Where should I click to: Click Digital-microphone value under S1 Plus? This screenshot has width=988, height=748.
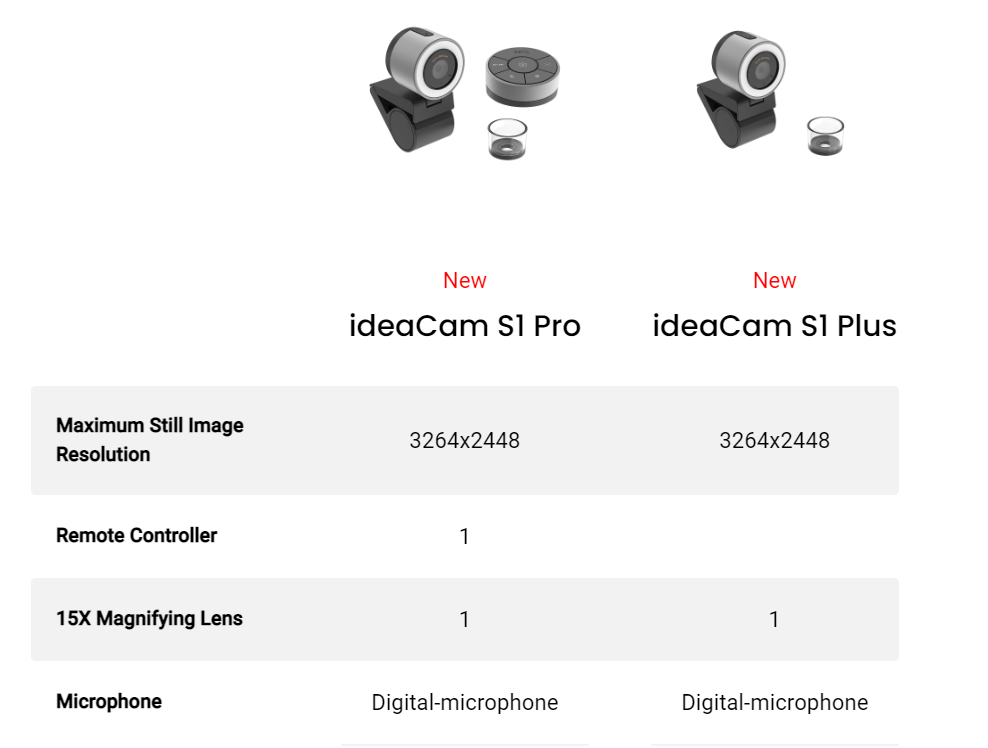click(x=774, y=703)
